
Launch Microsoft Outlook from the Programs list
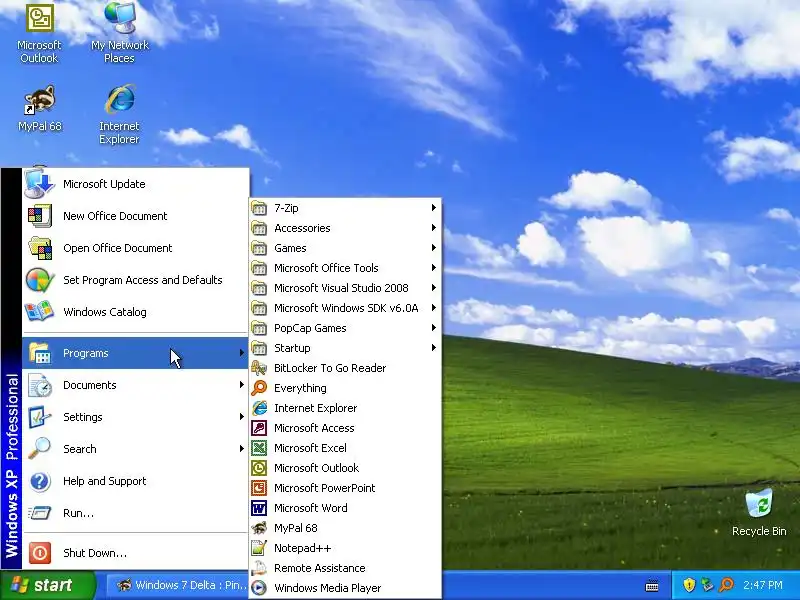(x=345, y=468)
